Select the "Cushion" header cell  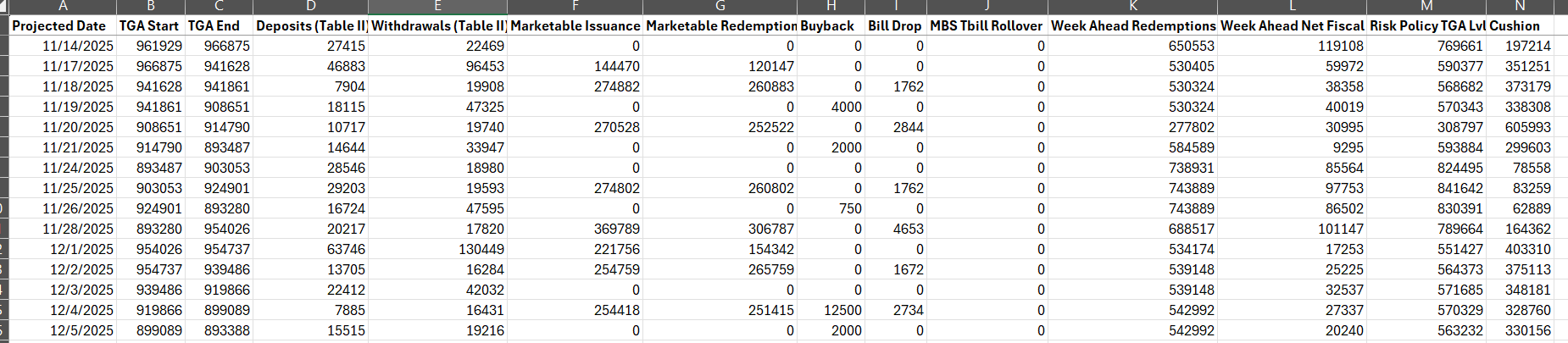coord(1521,25)
